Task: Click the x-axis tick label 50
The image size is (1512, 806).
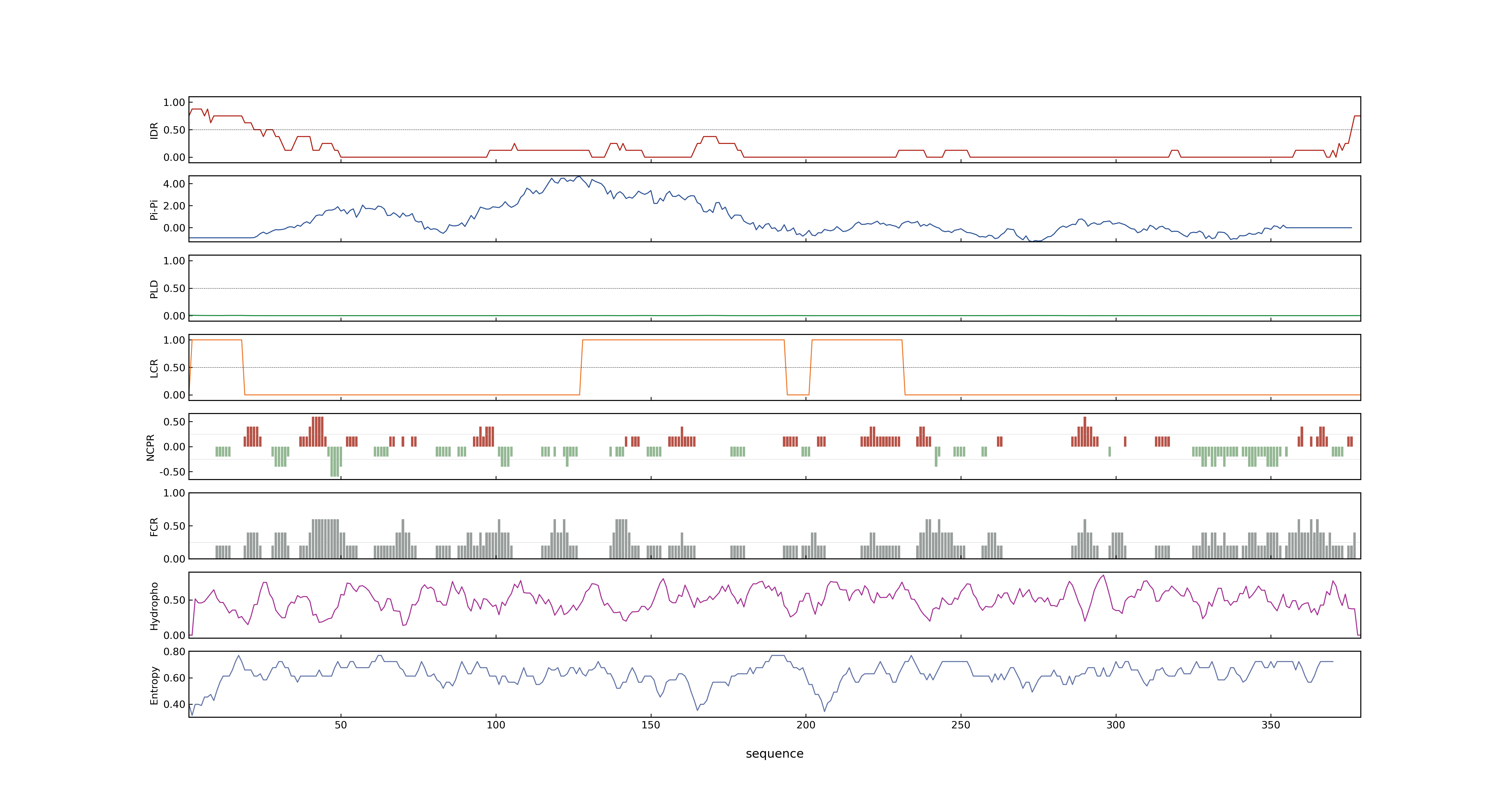Action: [x=340, y=725]
